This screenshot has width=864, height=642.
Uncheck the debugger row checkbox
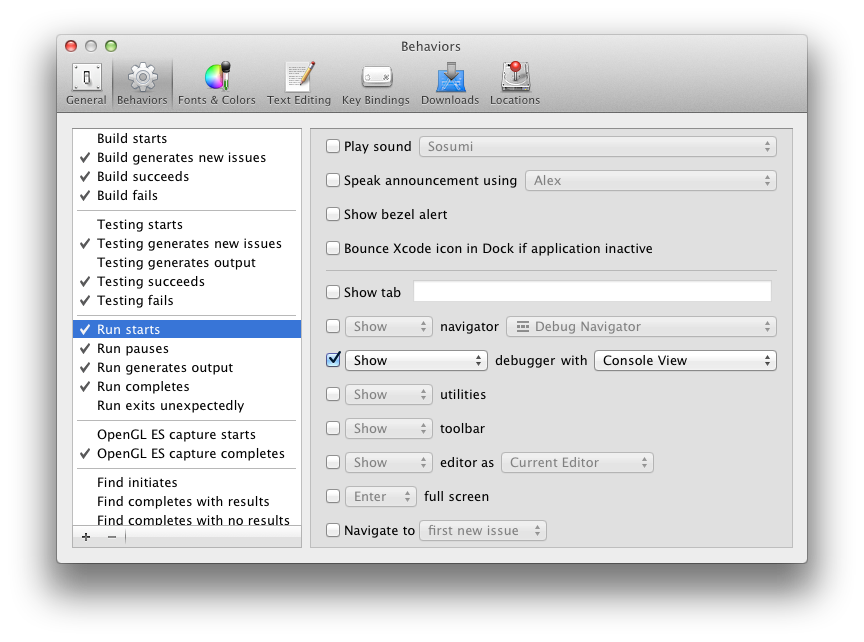click(333, 360)
